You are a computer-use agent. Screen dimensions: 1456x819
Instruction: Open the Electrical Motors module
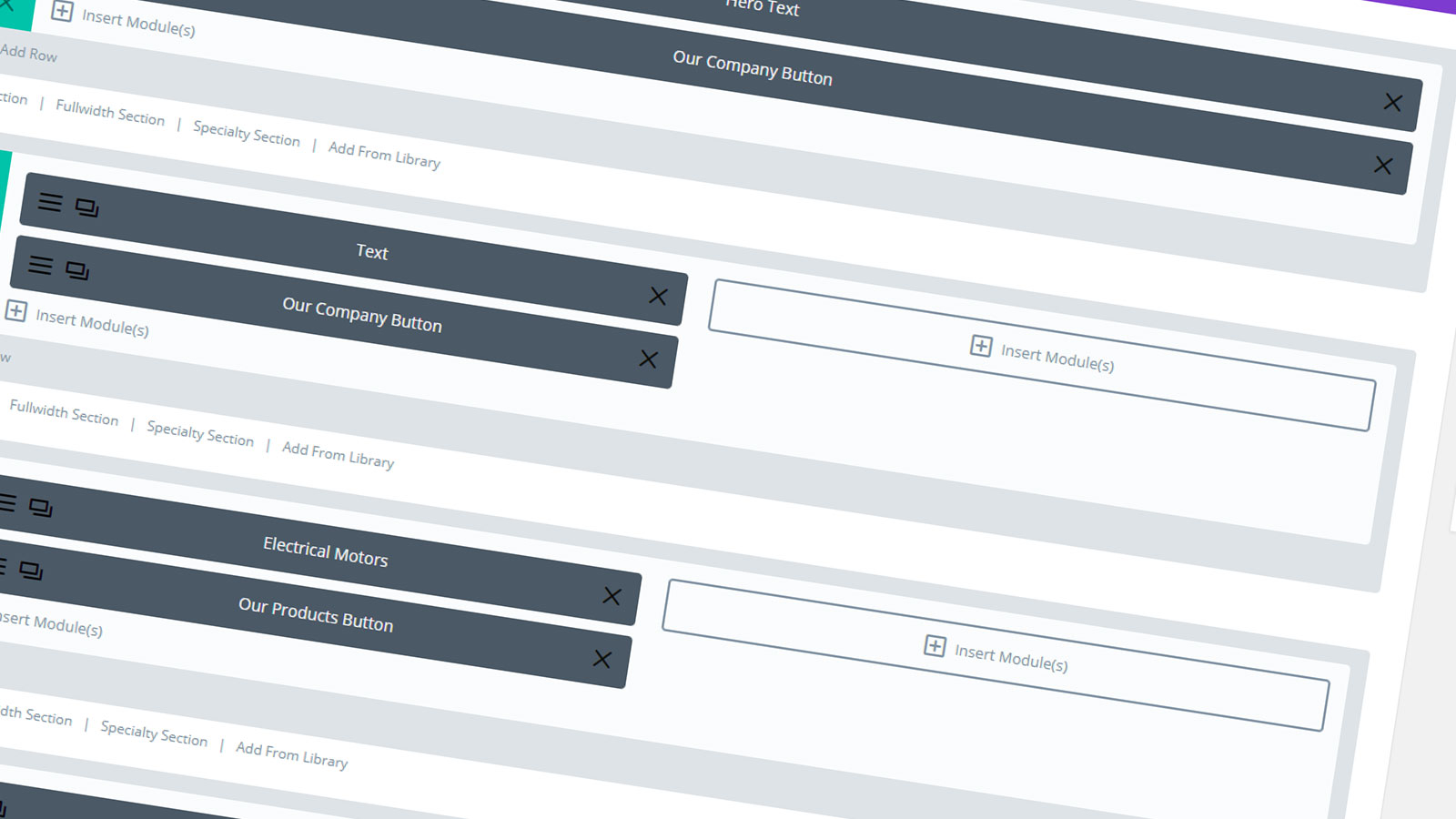pos(325,551)
